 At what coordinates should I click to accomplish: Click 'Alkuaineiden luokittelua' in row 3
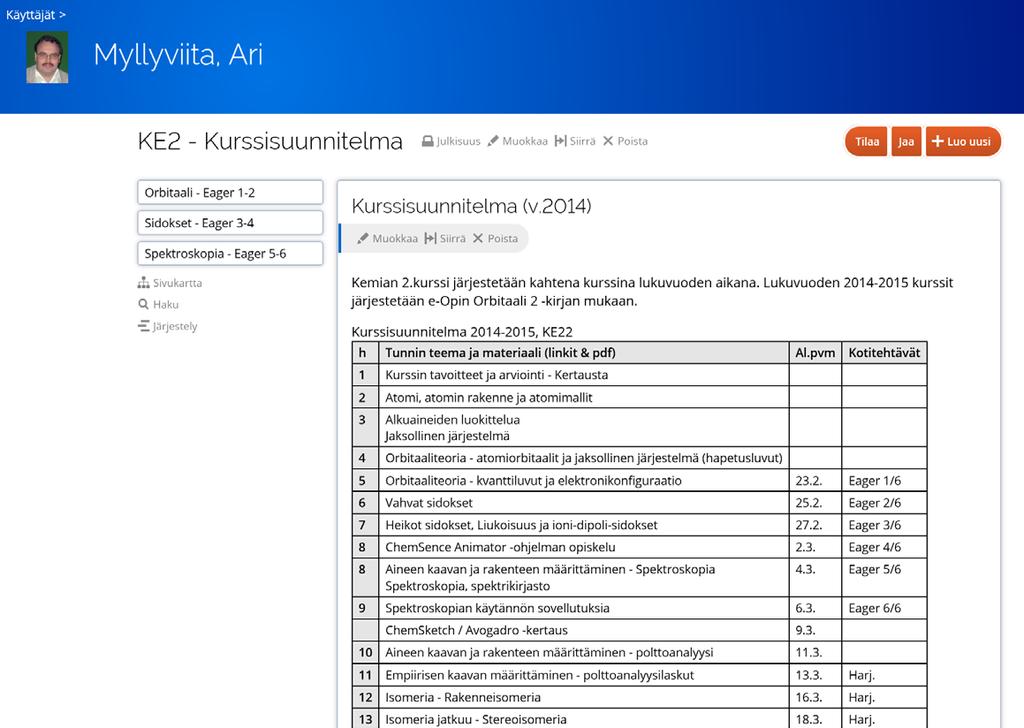[453, 420]
